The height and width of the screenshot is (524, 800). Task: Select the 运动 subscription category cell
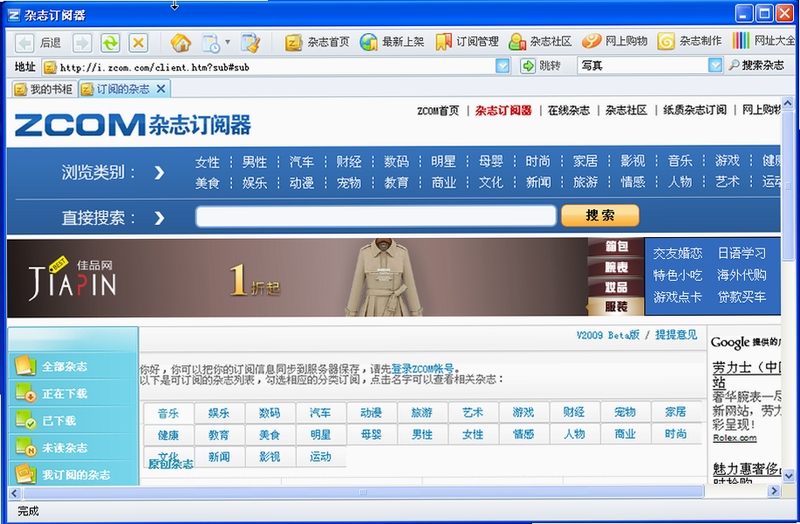point(320,457)
